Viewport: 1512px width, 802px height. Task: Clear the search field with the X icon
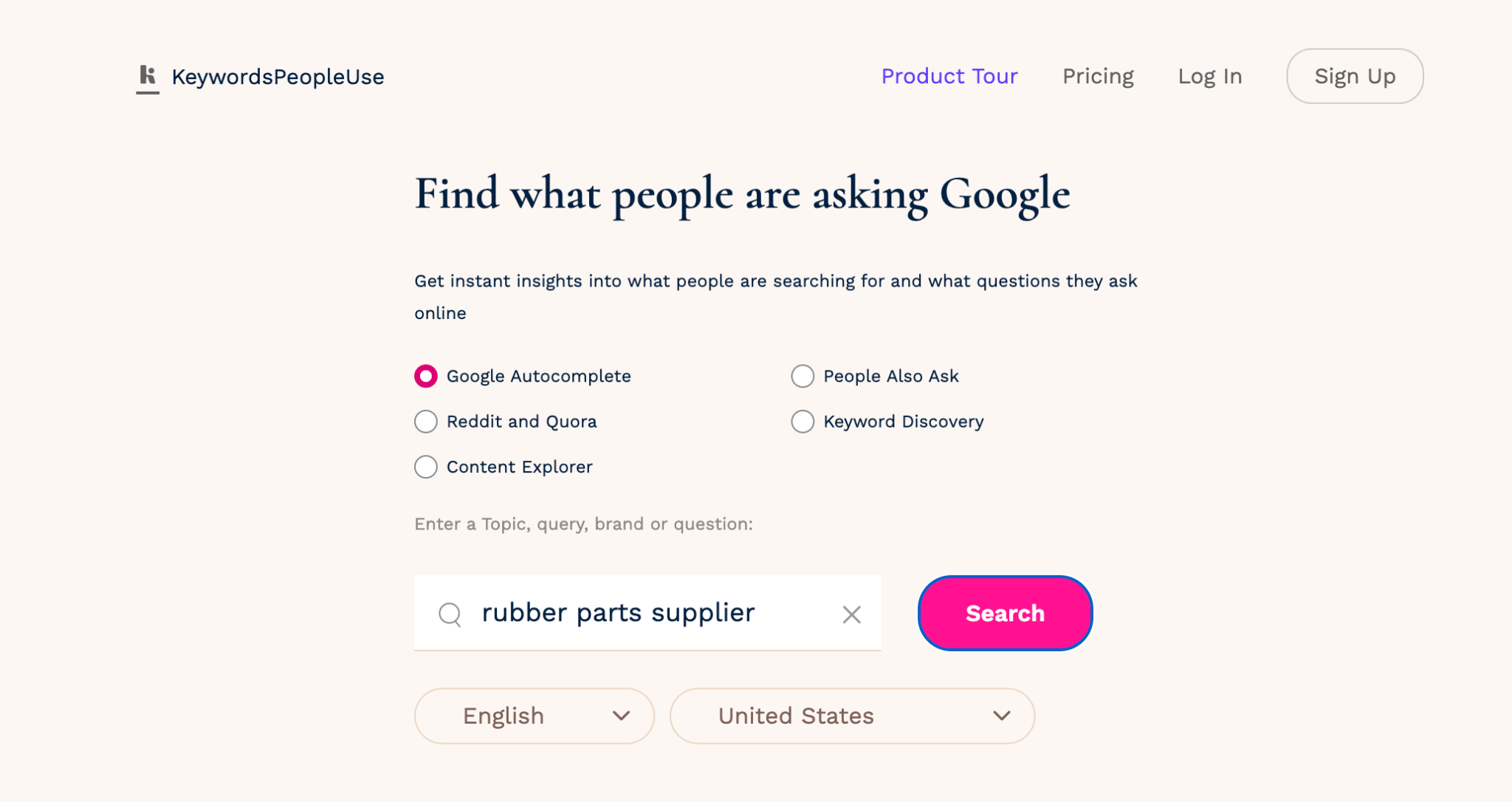click(852, 614)
